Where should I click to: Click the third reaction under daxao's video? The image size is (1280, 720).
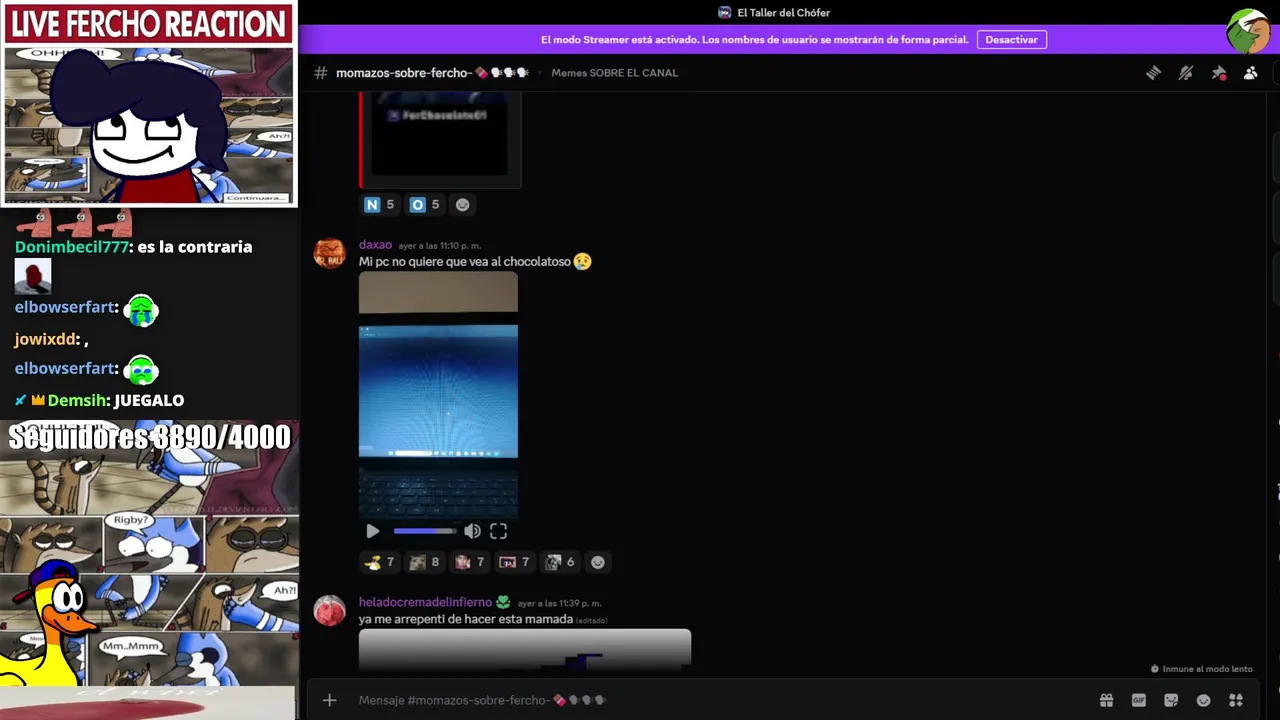pos(470,562)
